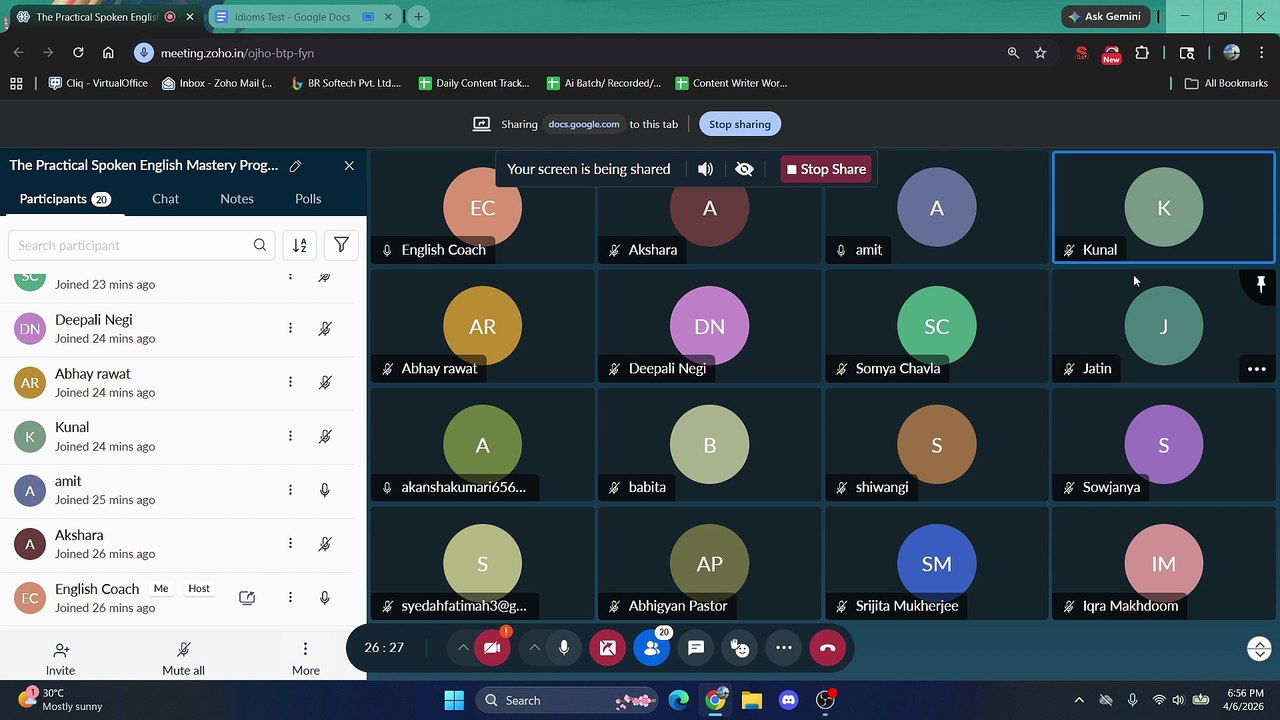1280x720 pixels.
Task: Toggle Deepali Negi's mic in list
Action: (x=325, y=328)
